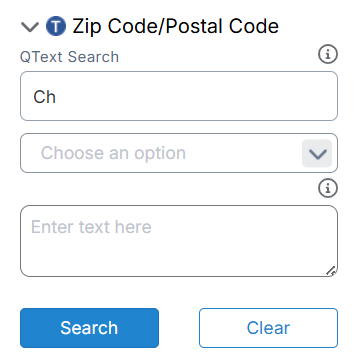This screenshot has width=364, height=362.
Task: Click the QText Search label
Action: (69, 57)
